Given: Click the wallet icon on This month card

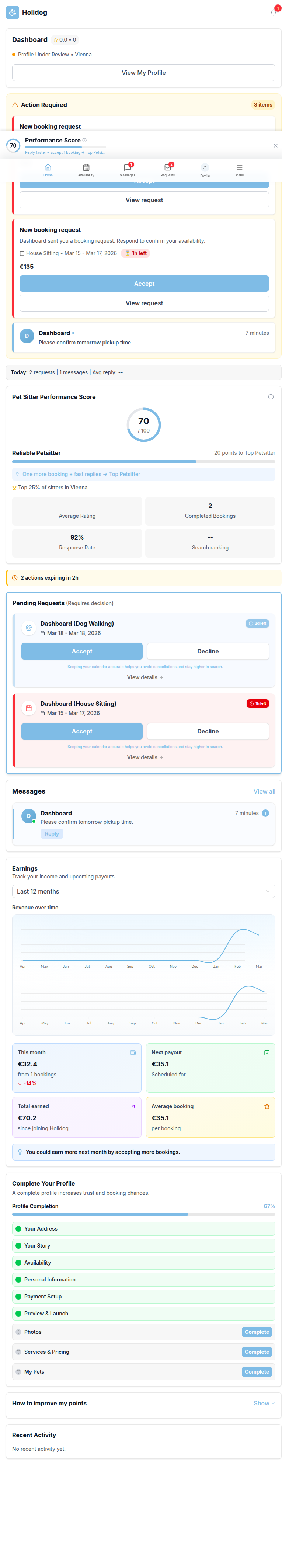Looking at the screenshot, I should coord(133,1052).
